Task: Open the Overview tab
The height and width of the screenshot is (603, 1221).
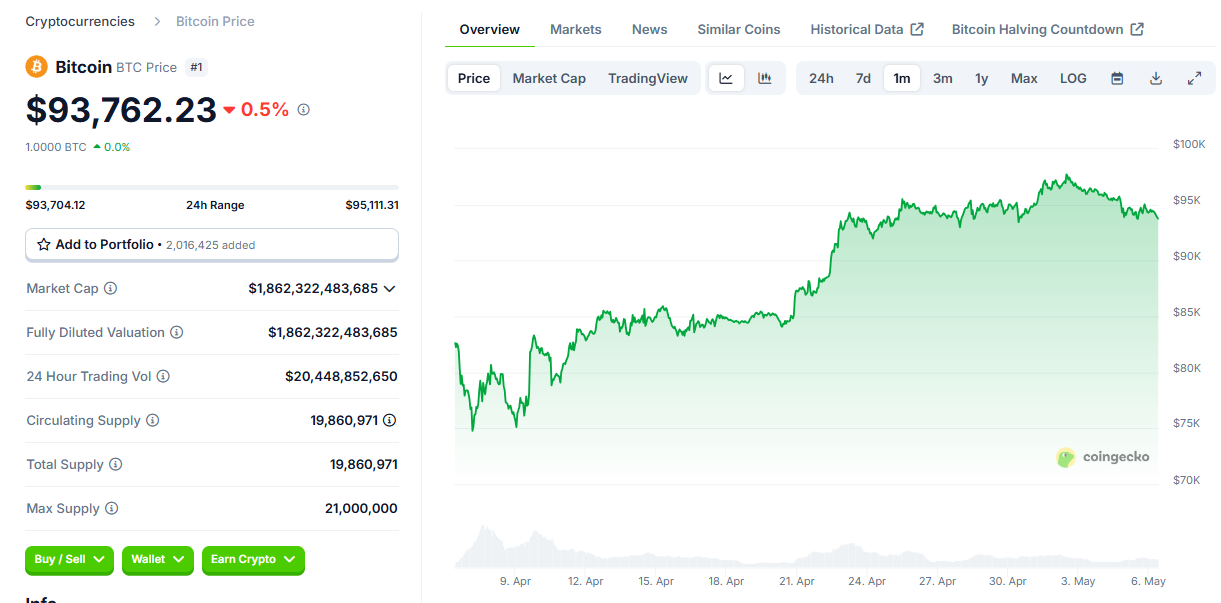Action: (x=490, y=29)
